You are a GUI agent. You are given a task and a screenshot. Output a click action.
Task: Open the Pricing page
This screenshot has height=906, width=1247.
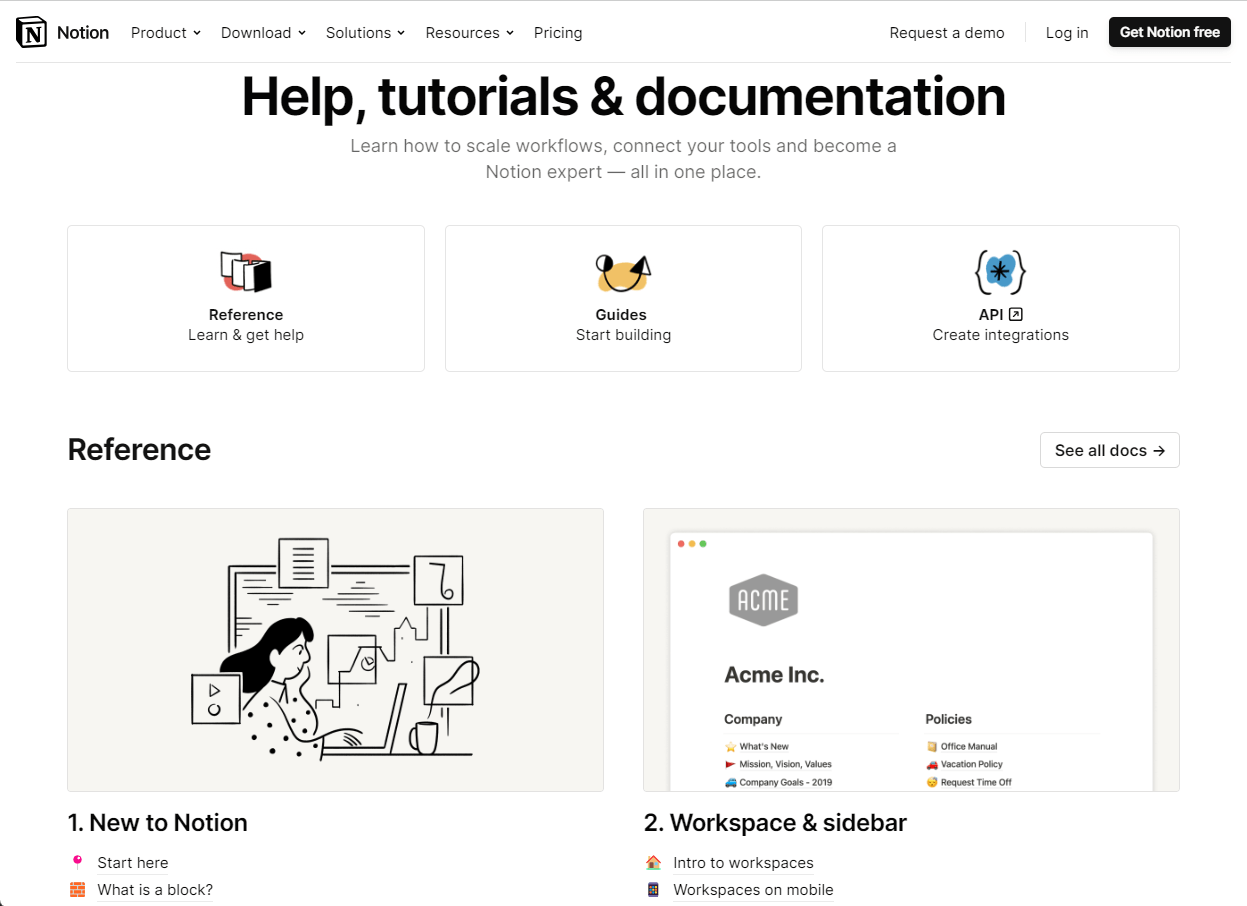[558, 32]
